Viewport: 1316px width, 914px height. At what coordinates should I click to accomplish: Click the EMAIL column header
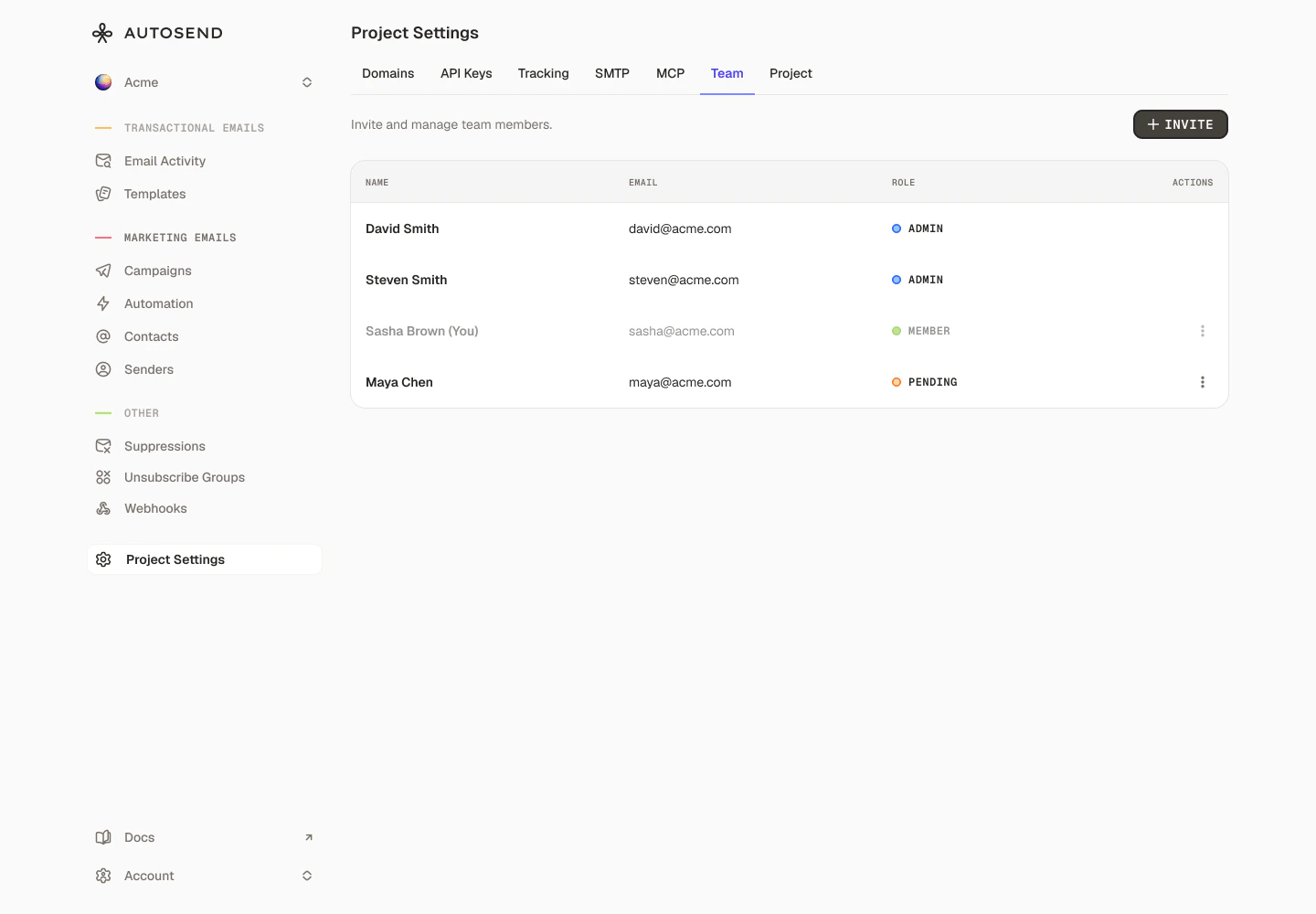pyautogui.click(x=643, y=183)
